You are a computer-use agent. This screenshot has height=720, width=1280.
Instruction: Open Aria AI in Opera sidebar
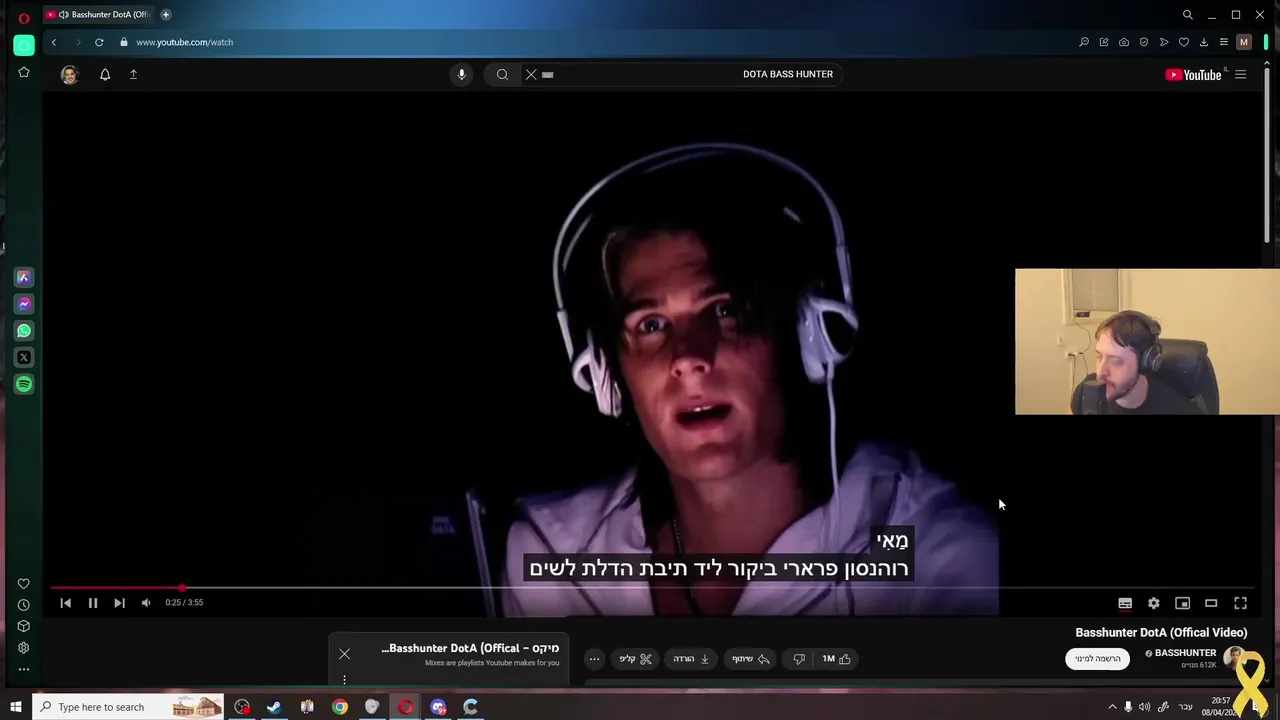pyautogui.click(x=24, y=277)
